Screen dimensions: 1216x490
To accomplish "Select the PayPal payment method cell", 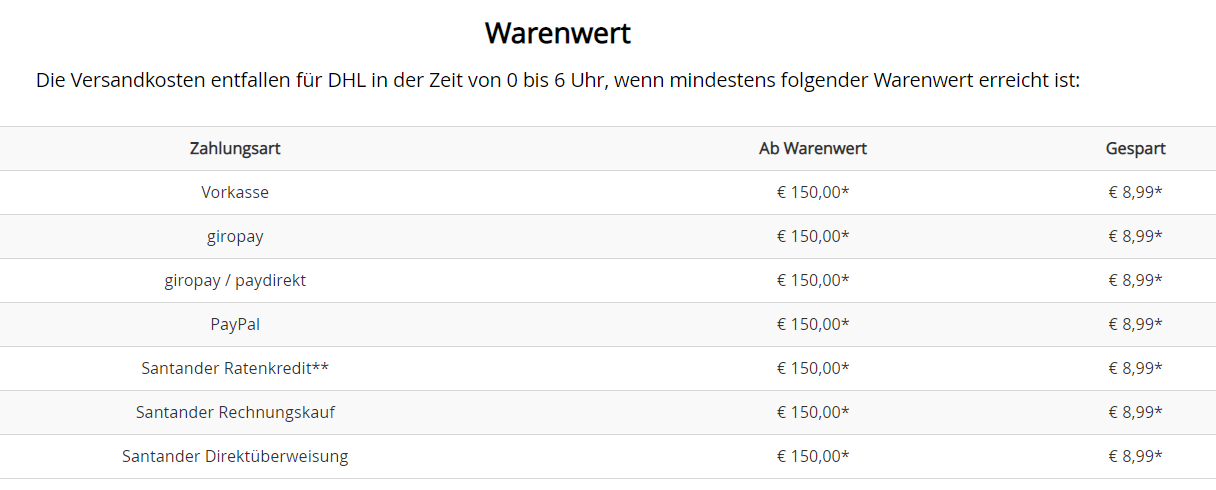I will point(235,324).
